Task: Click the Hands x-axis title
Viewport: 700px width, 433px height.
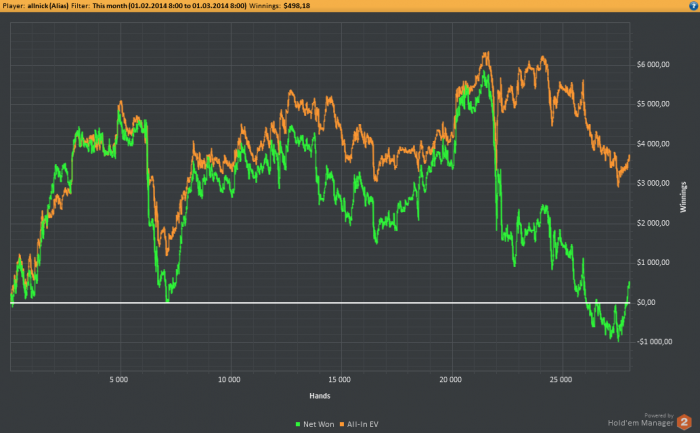Action: tap(320, 396)
